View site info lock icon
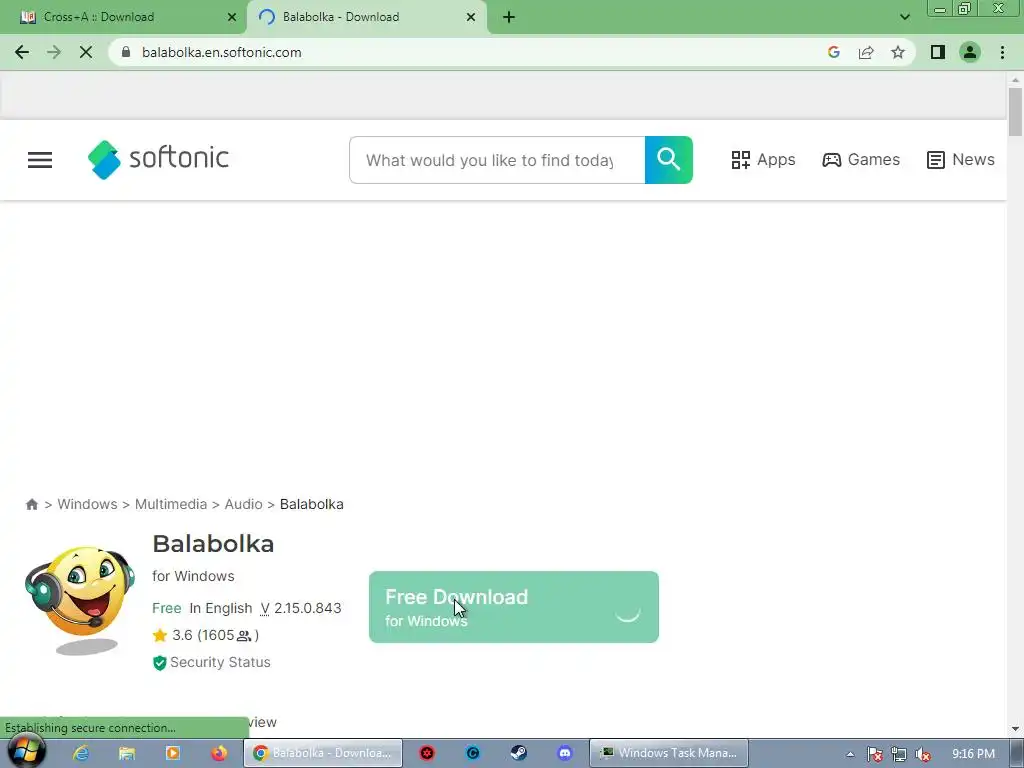The image size is (1024, 768). [x=126, y=52]
